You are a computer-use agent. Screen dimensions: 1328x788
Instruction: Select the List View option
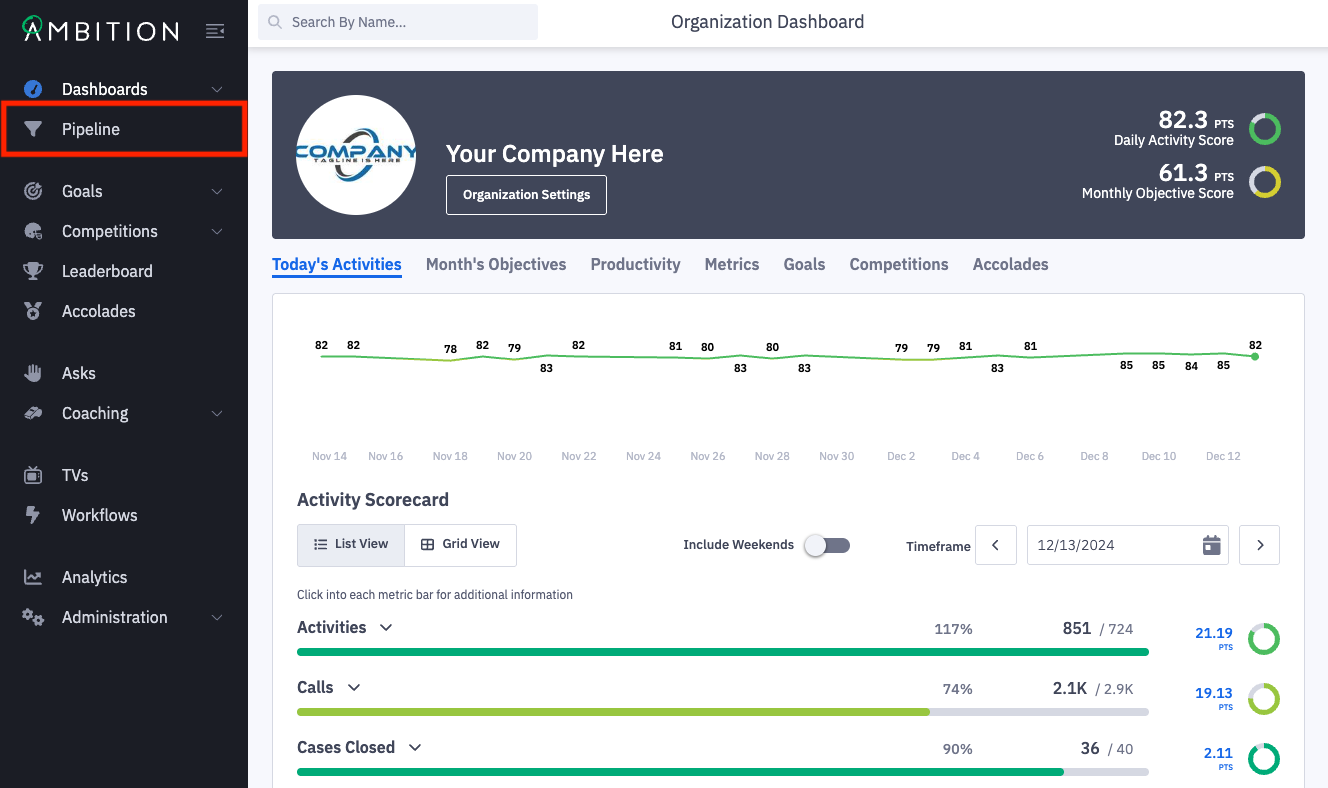pyautogui.click(x=351, y=544)
